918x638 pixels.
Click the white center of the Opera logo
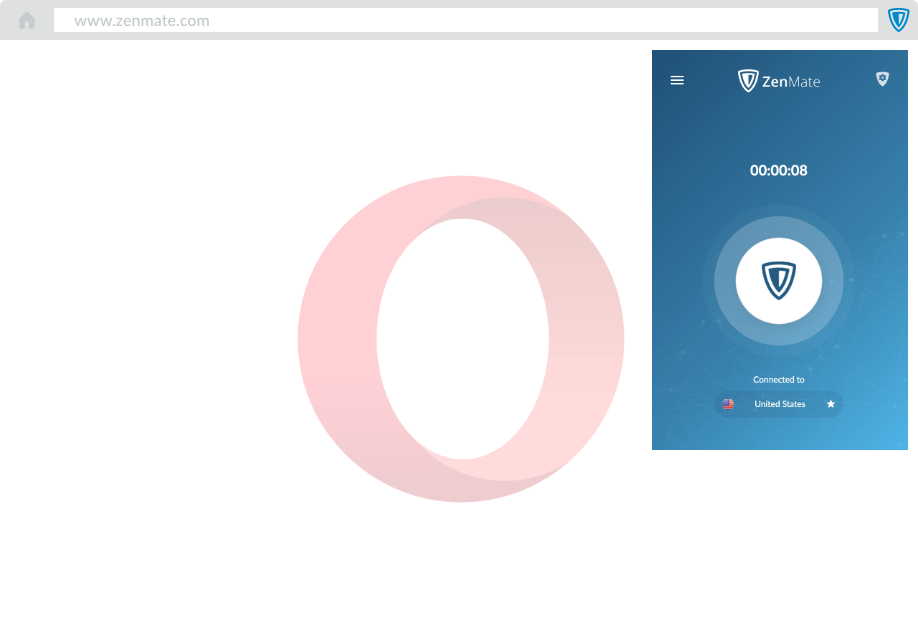(x=461, y=340)
